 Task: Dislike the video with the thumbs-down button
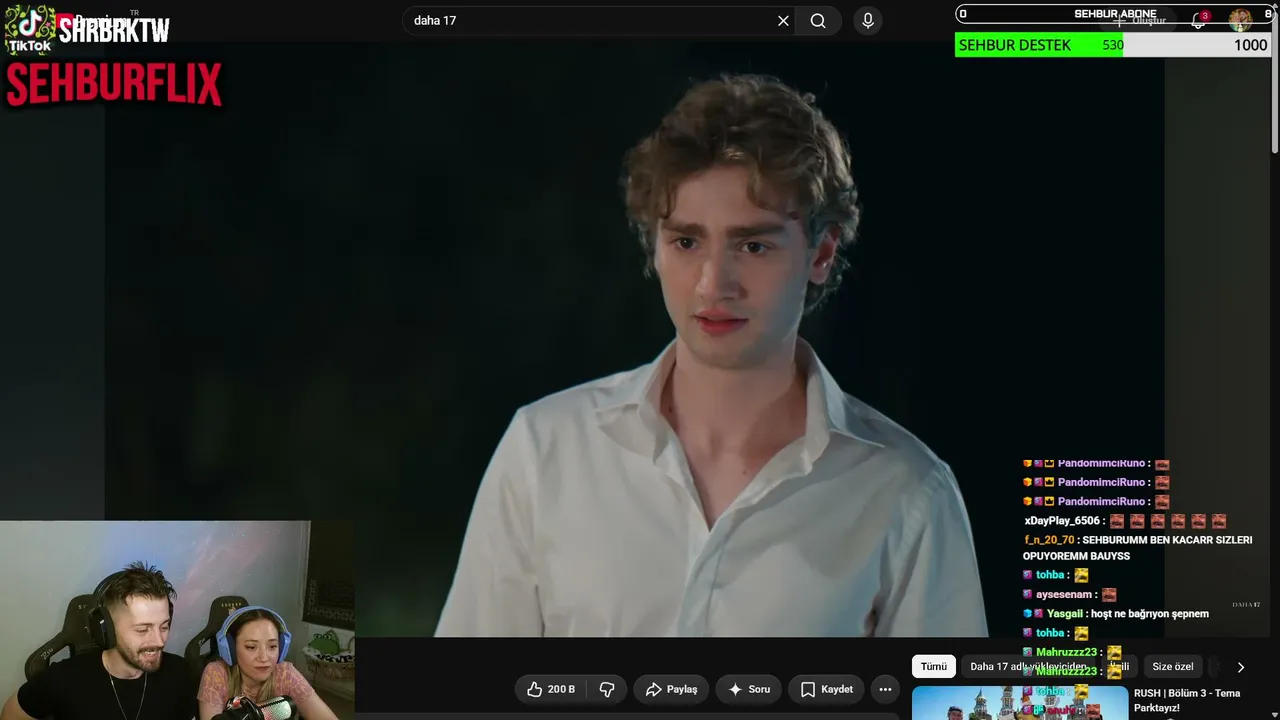(x=606, y=689)
